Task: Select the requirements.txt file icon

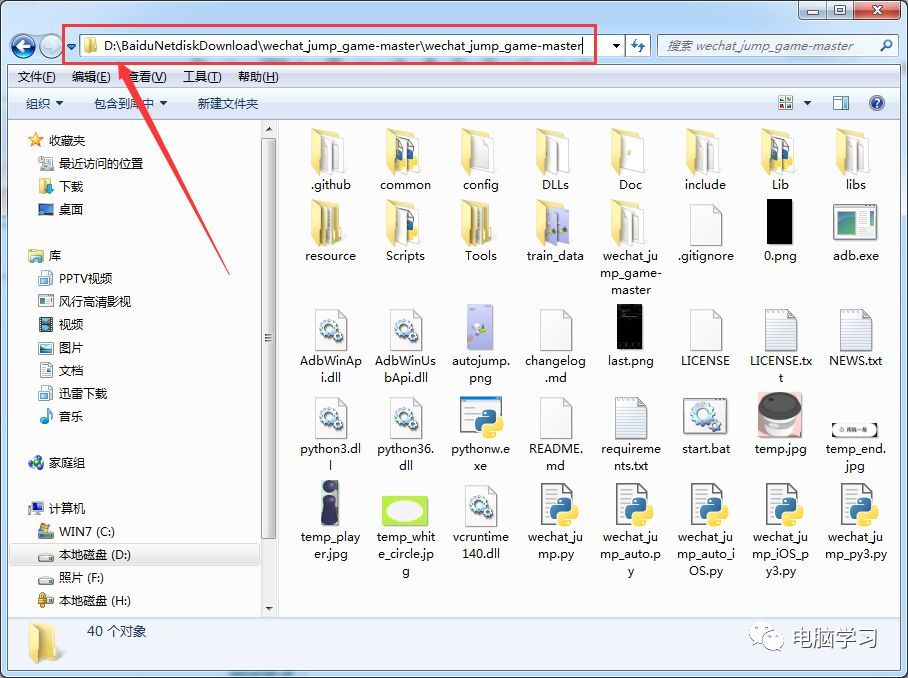Action: 630,417
